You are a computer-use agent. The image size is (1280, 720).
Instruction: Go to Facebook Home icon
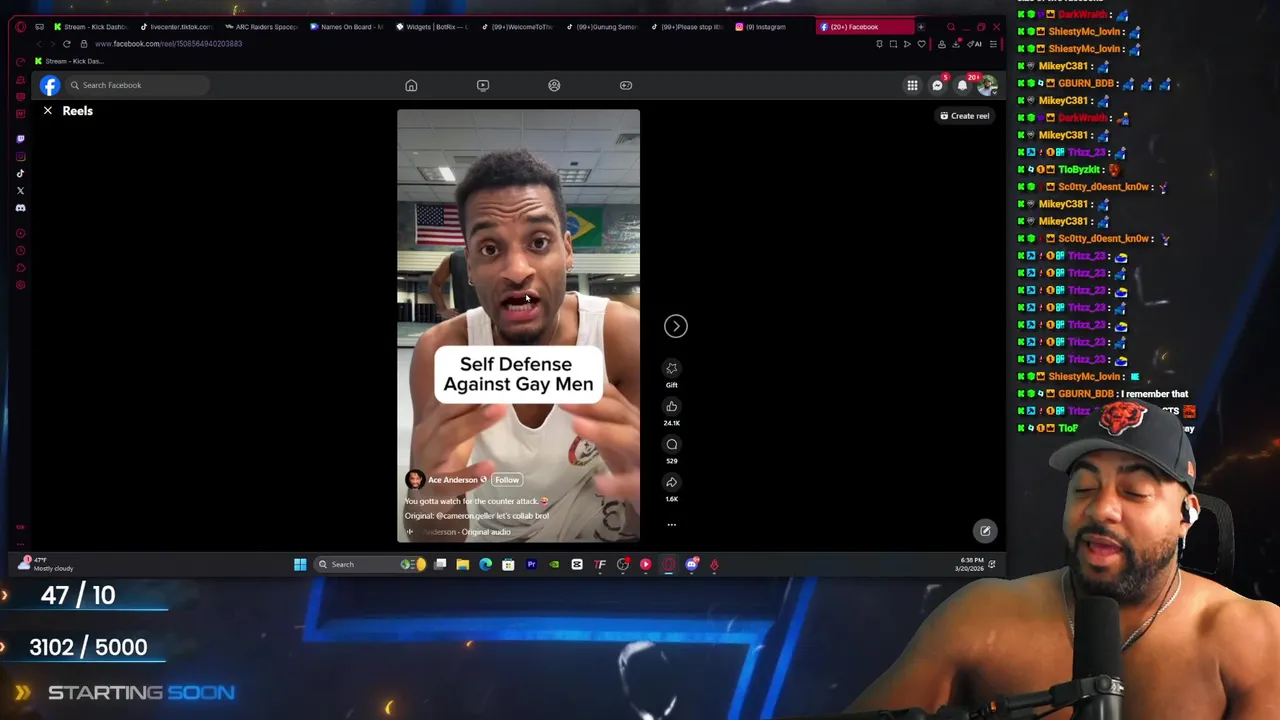click(x=411, y=85)
